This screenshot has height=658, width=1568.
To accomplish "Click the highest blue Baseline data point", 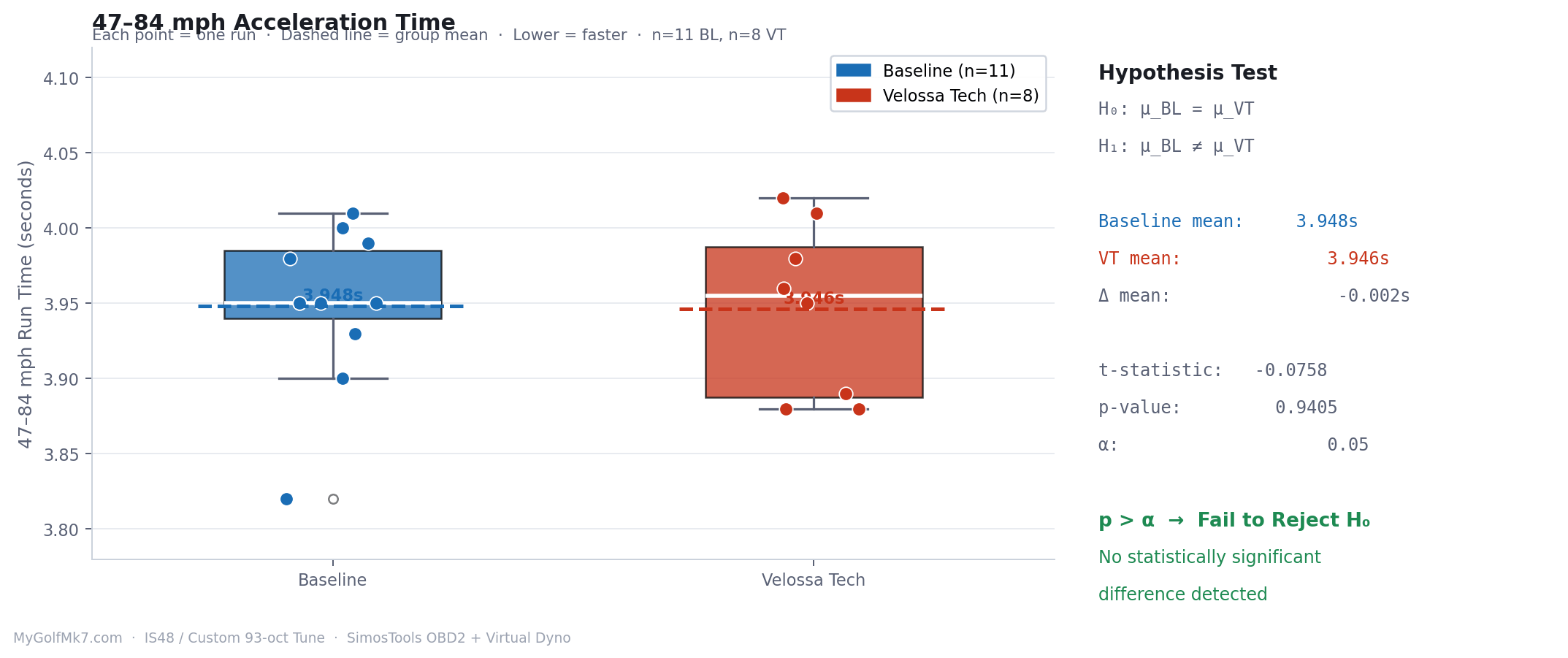I will coord(353,213).
